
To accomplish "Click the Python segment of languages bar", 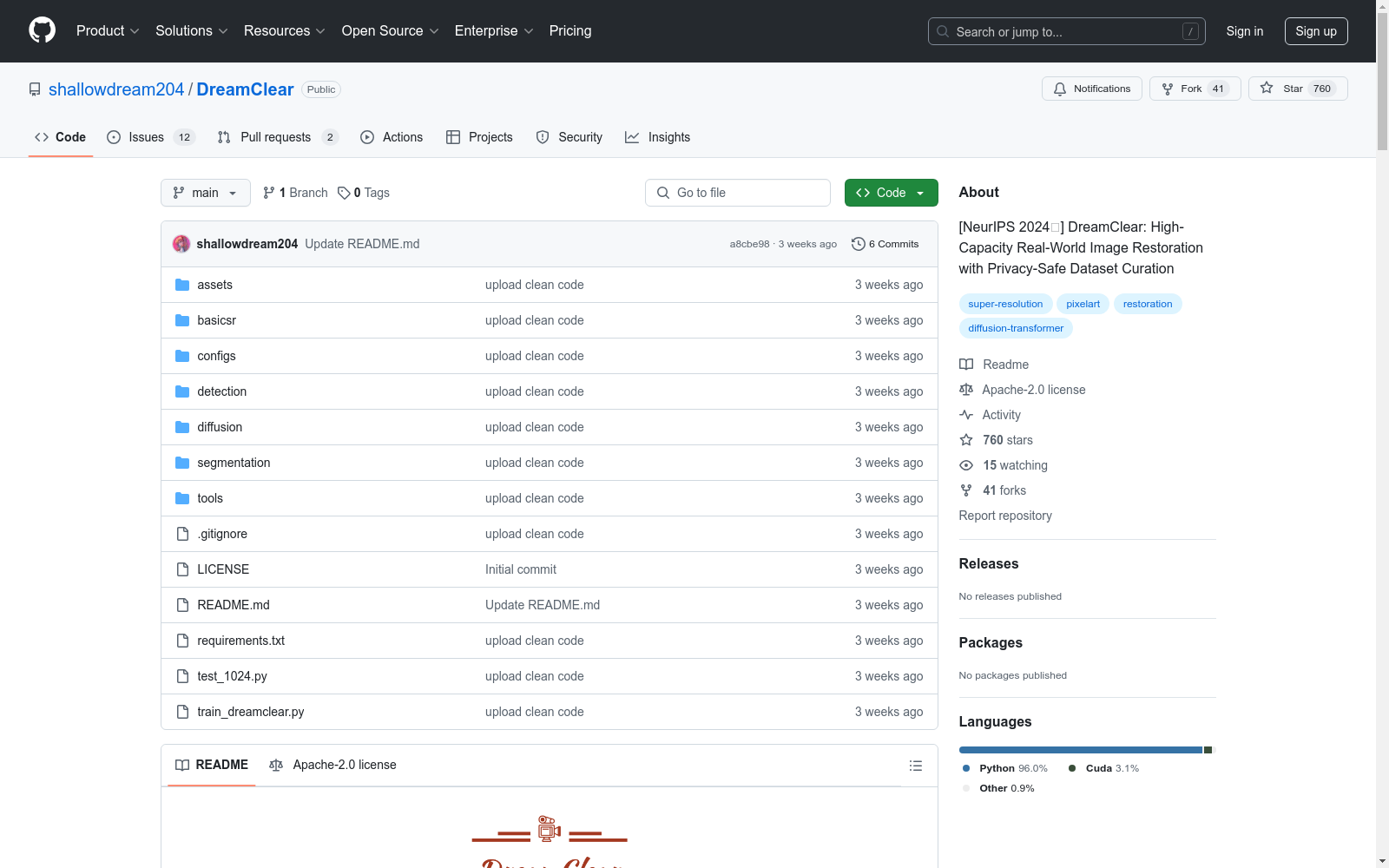I will tap(1080, 750).
